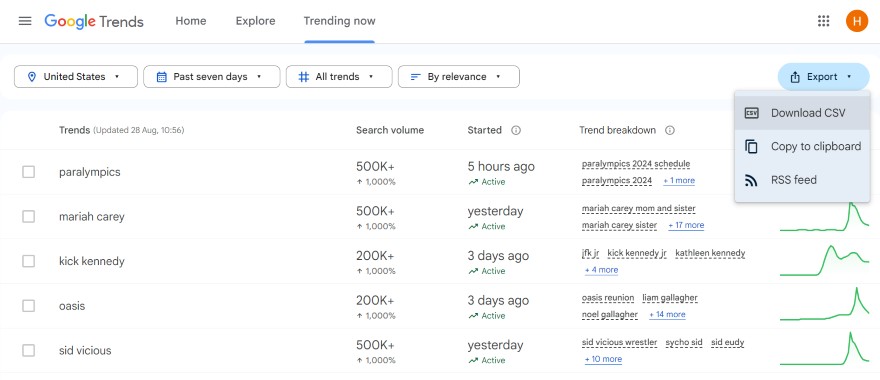This screenshot has width=880, height=380.
Task: Click the CSV icon in export menu
Action: [751, 113]
